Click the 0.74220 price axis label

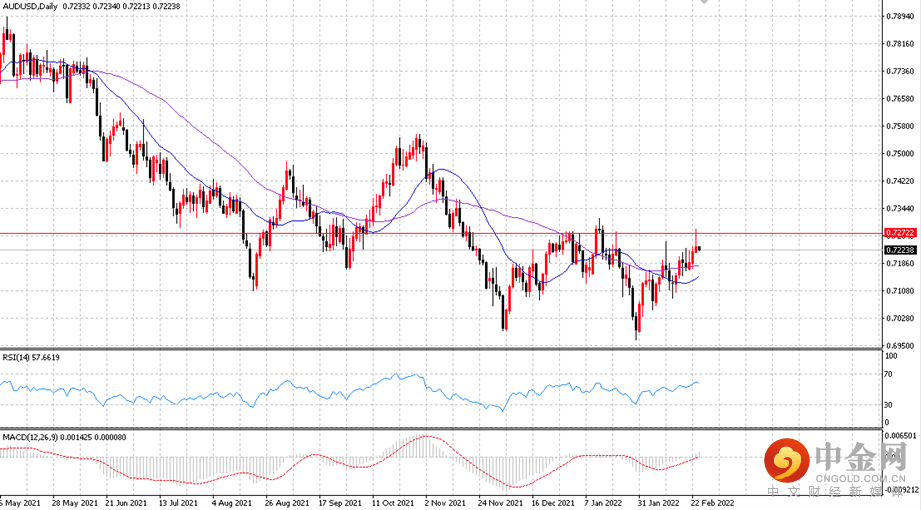[900, 181]
